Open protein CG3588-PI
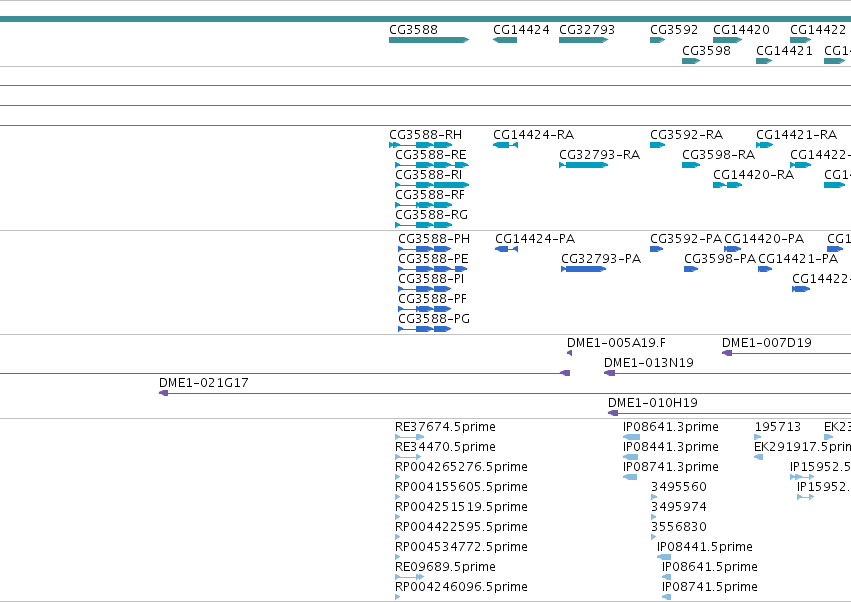851x602 pixels. [424, 289]
